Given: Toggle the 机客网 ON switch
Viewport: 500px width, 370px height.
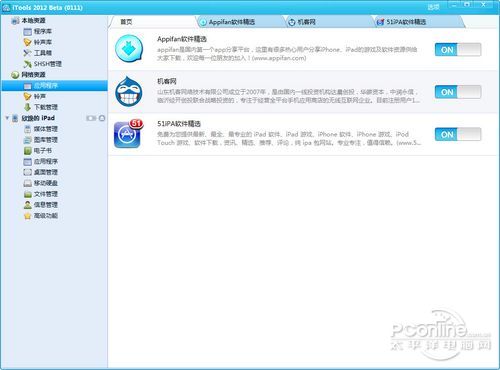Looking at the screenshot, I should point(458,92).
